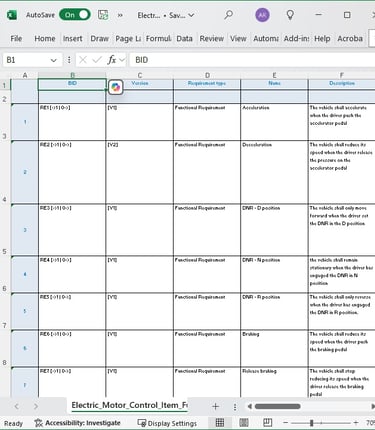Open the Name Box dropdown arrow
This screenshot has height=430, width=375.
[x=53, y=60]
